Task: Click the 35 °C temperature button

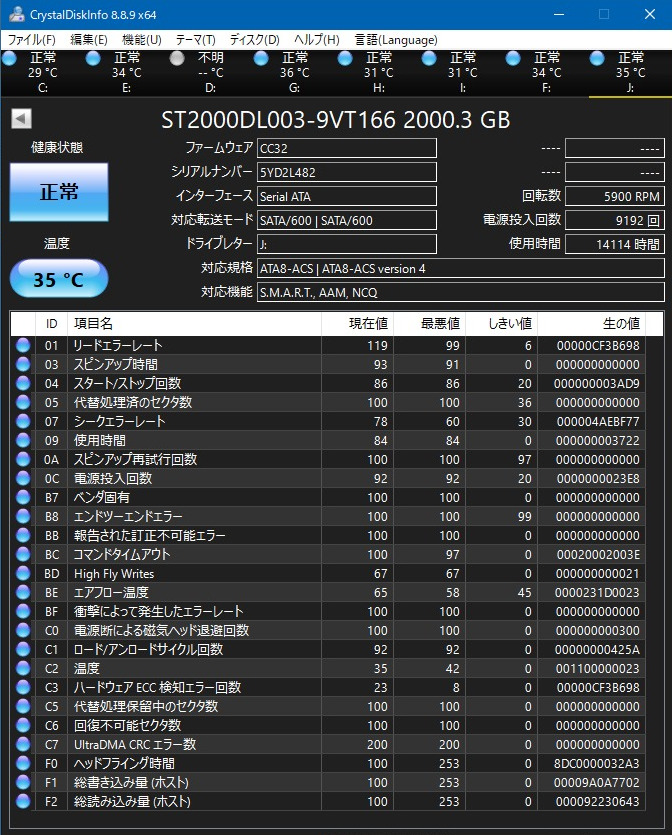Action: [59, 279]
